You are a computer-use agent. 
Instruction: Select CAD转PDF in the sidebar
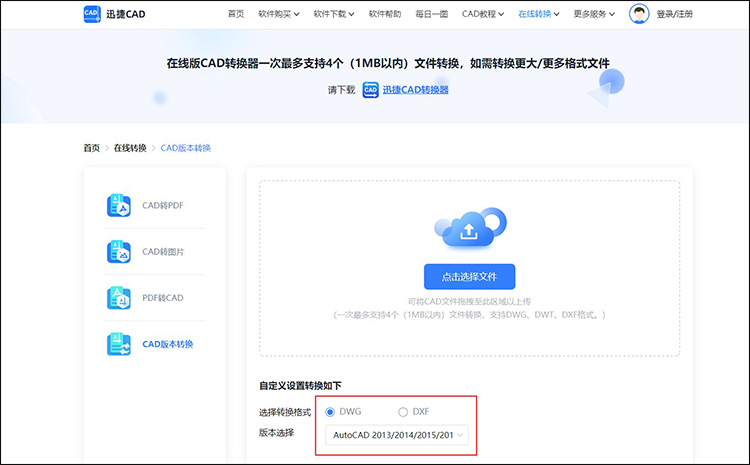coord(163,205)
